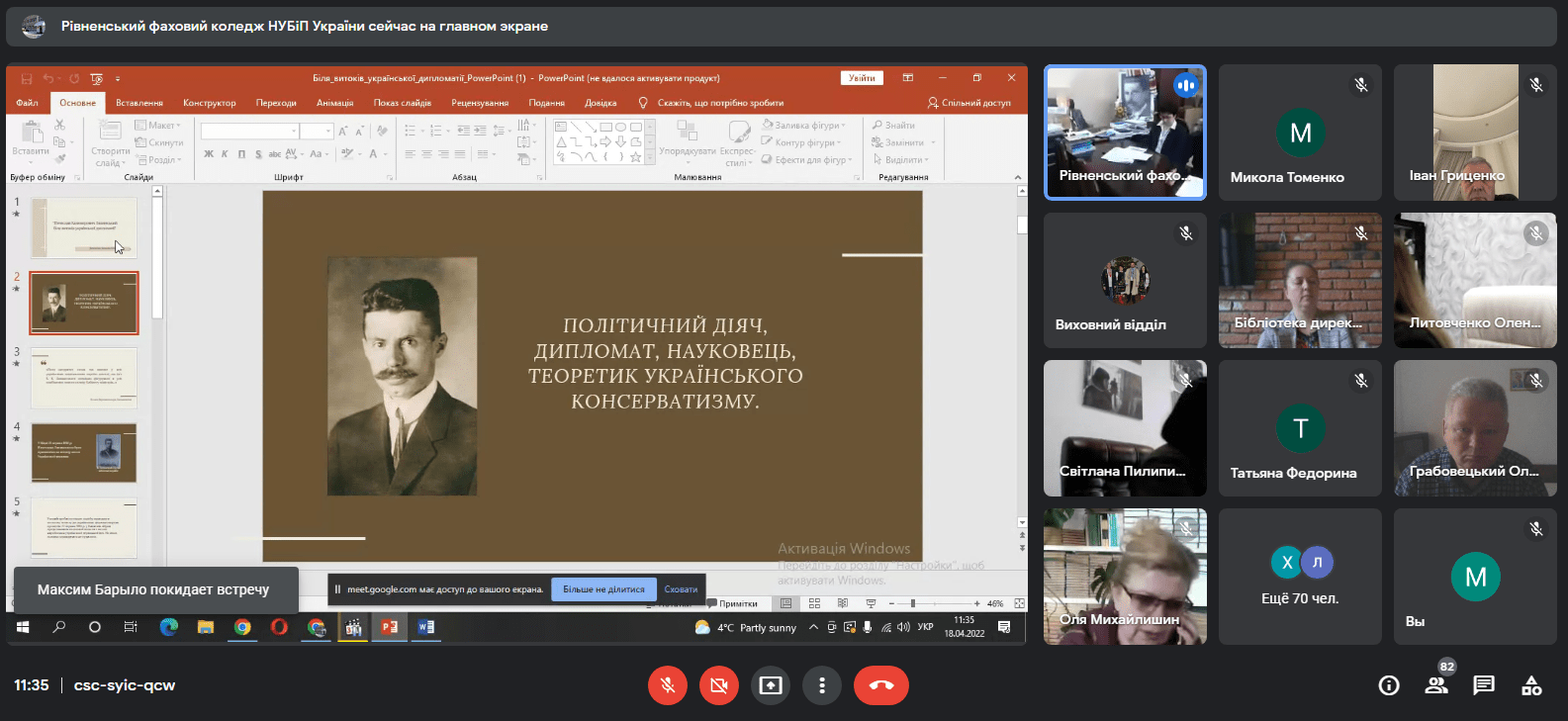Open meeting details info icon

click(1389, 685)
